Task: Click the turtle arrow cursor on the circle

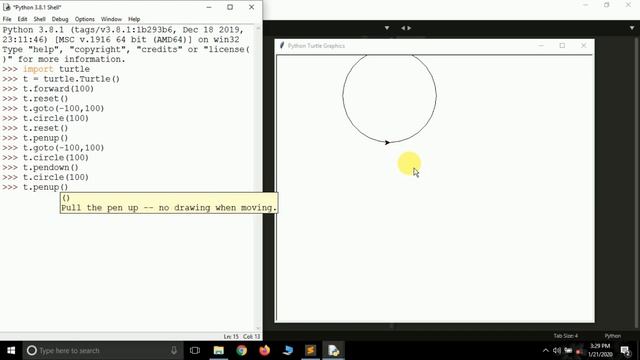Action: [387, 142]
